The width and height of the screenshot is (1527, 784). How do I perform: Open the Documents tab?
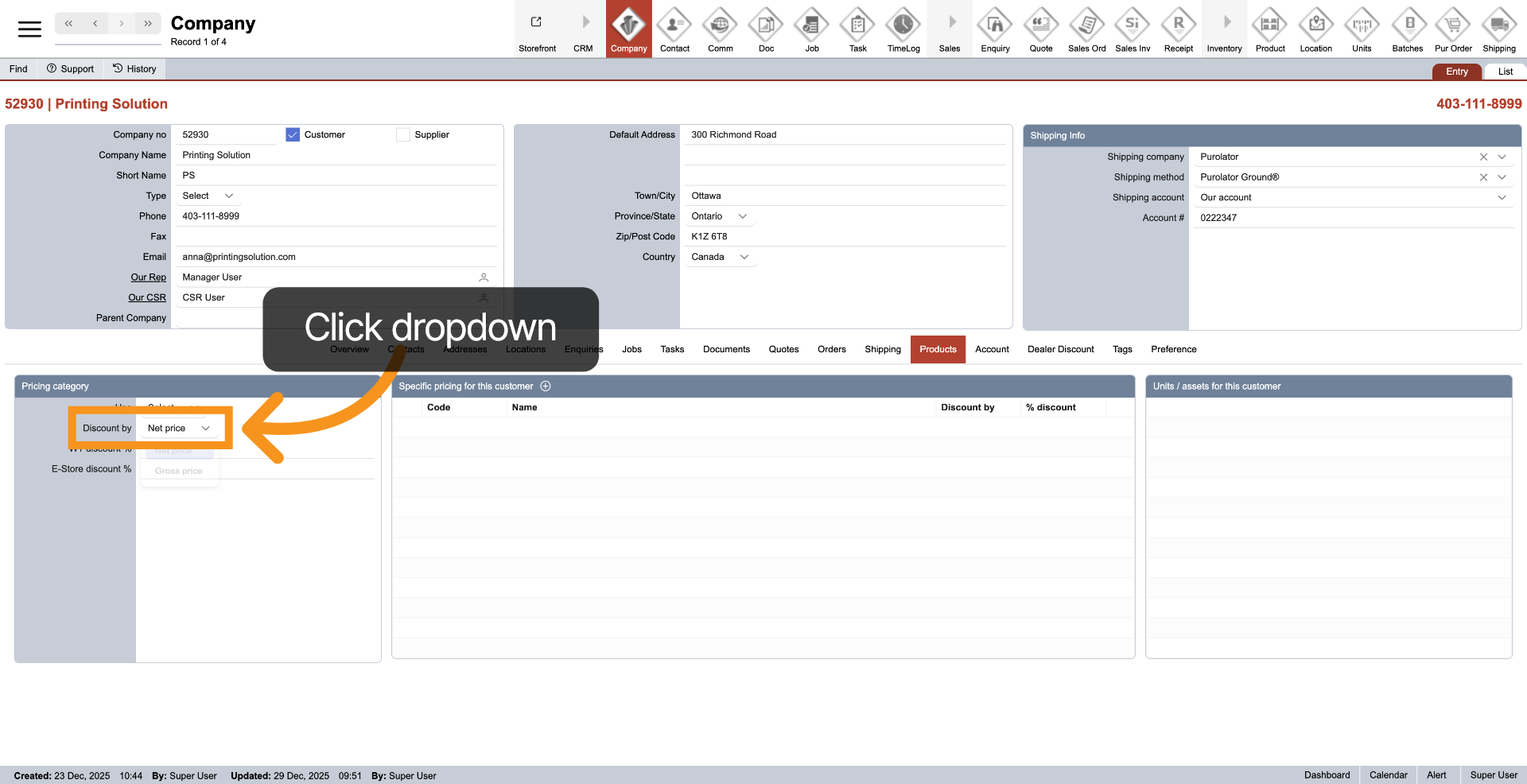[x=726, y=350]
